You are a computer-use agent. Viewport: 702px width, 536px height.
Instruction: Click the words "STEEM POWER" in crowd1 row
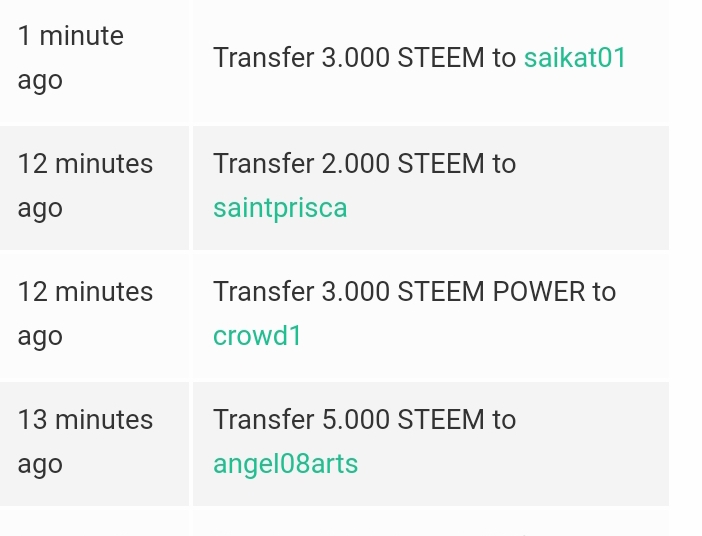click(491, 292)
